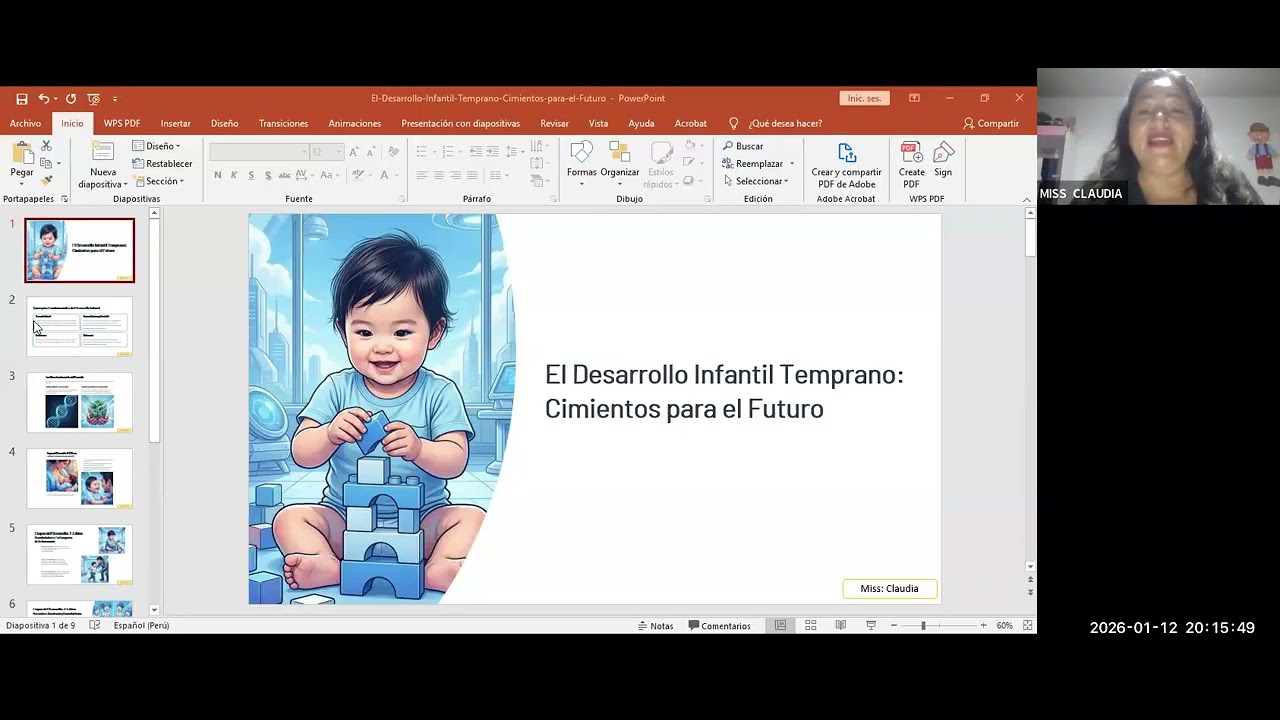Open the Archivo menu tab
Screen dimensions: 1280x720
25,123
